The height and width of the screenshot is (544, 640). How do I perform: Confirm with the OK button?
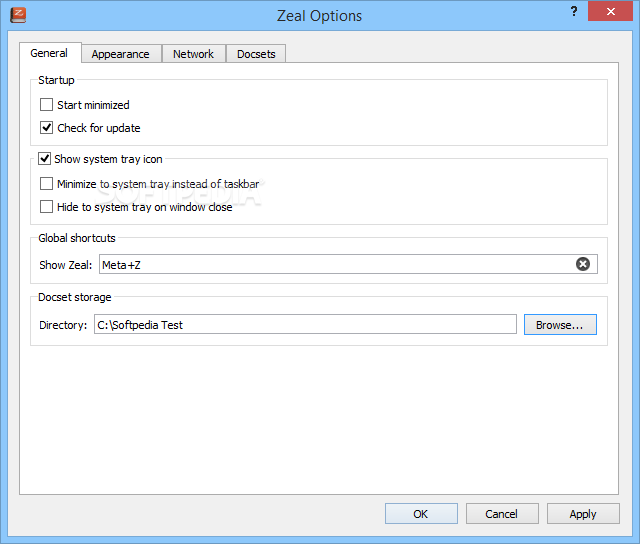point(421,514)
